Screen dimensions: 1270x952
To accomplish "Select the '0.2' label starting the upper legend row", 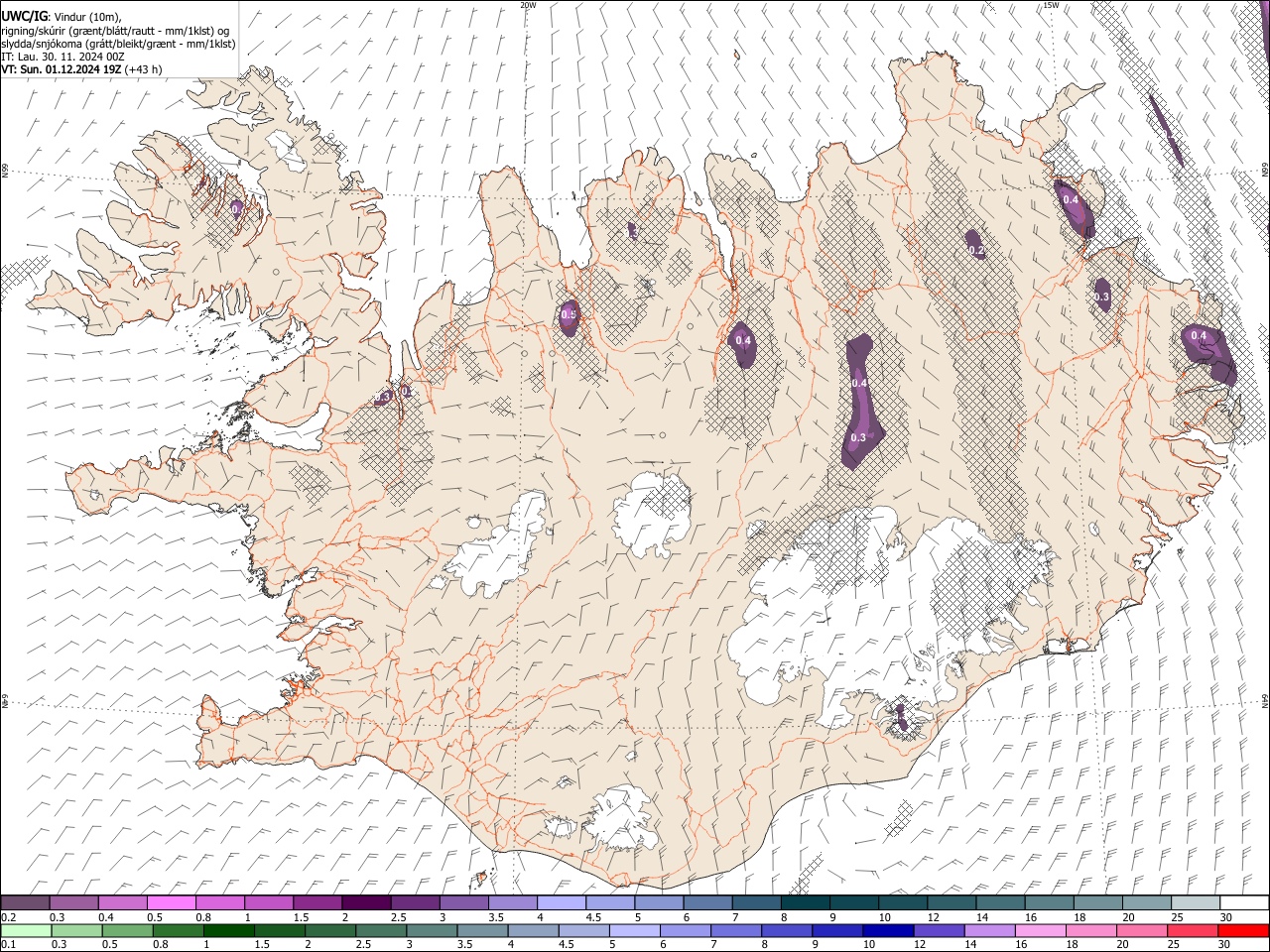I will click(x=9, y=917).
